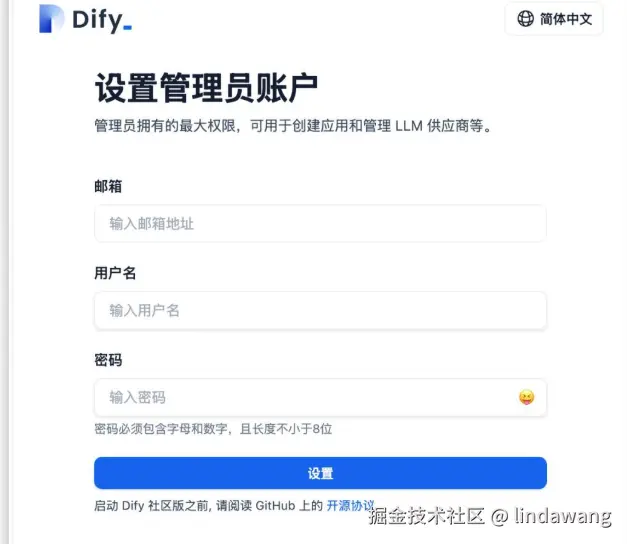Focus the 输入邮箱地址 email field

coord(320,223)
